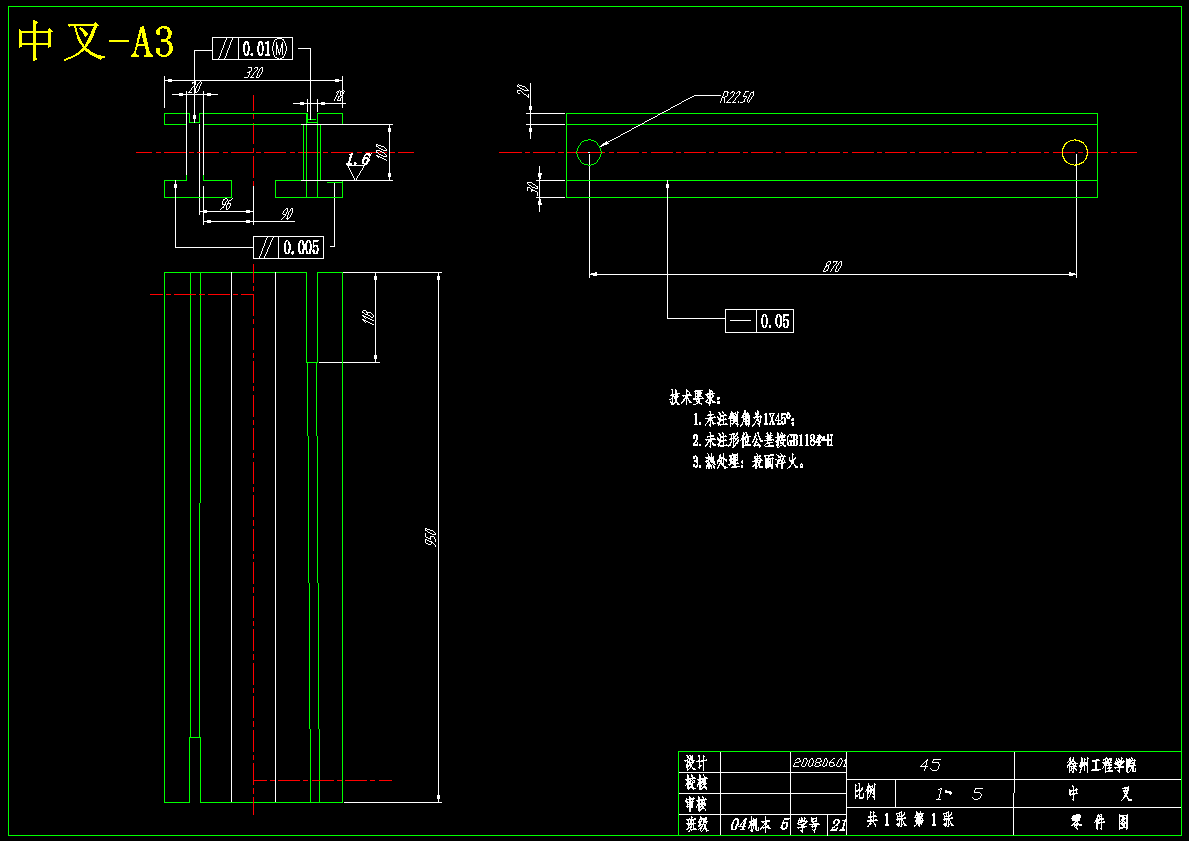Select the note "1.未注倒角为1X45°"

[x=744, y=419]
